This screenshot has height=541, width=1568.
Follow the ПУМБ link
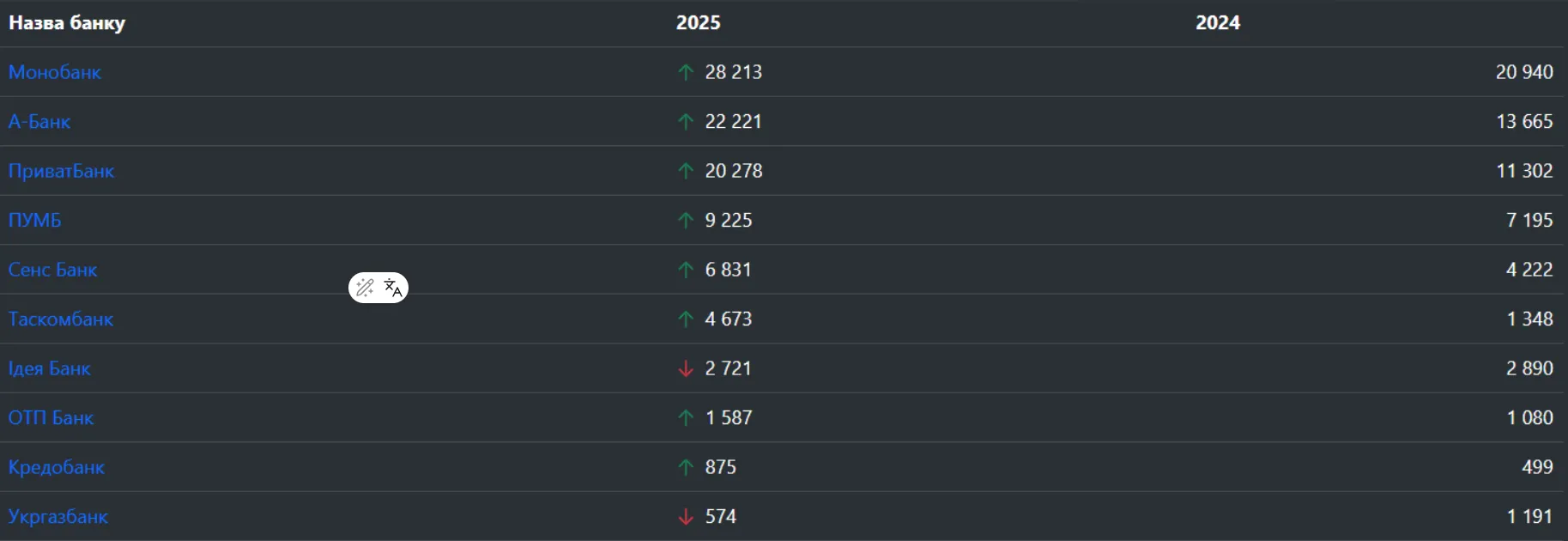point(35,221)
